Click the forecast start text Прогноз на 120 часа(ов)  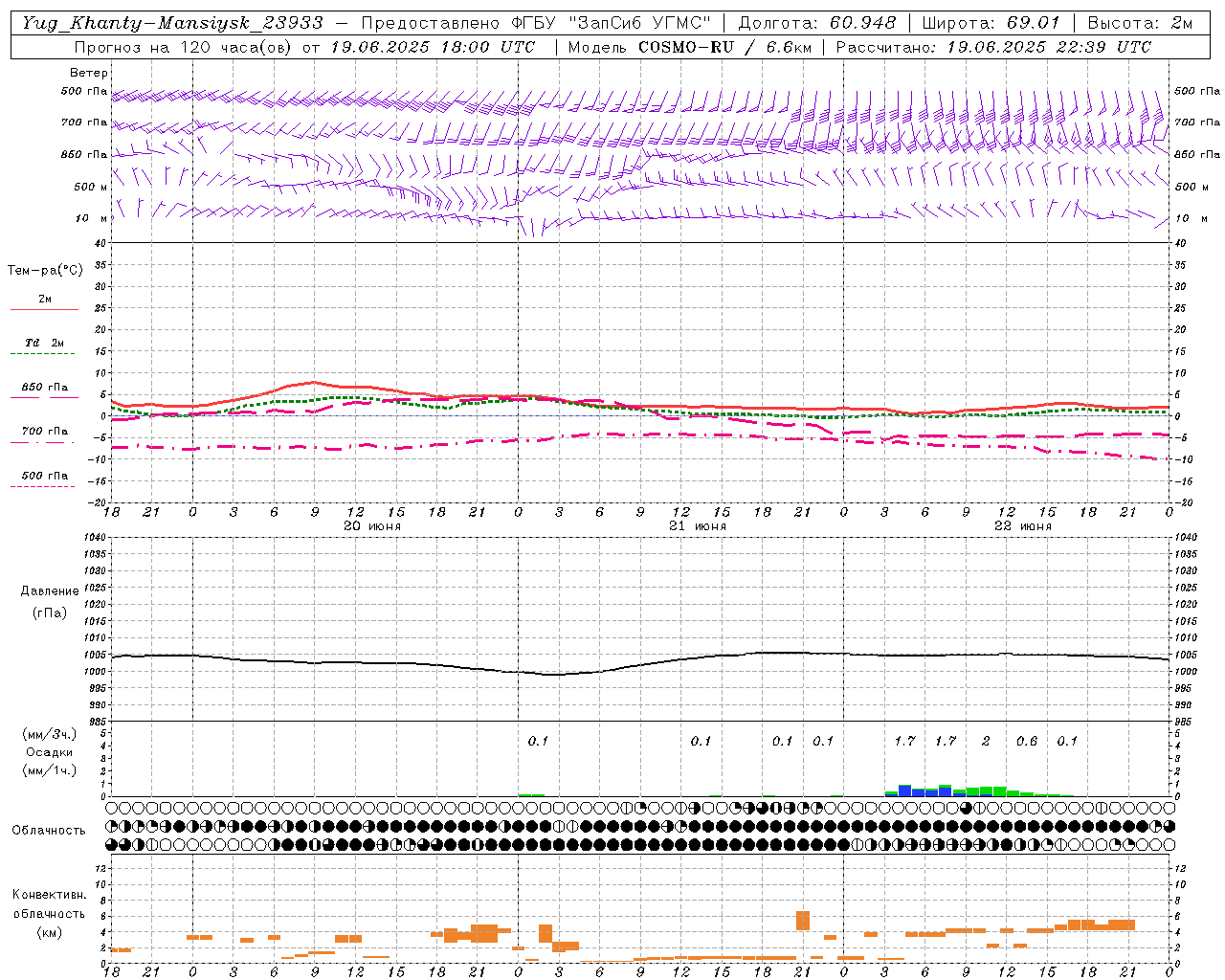pos(184,47)
